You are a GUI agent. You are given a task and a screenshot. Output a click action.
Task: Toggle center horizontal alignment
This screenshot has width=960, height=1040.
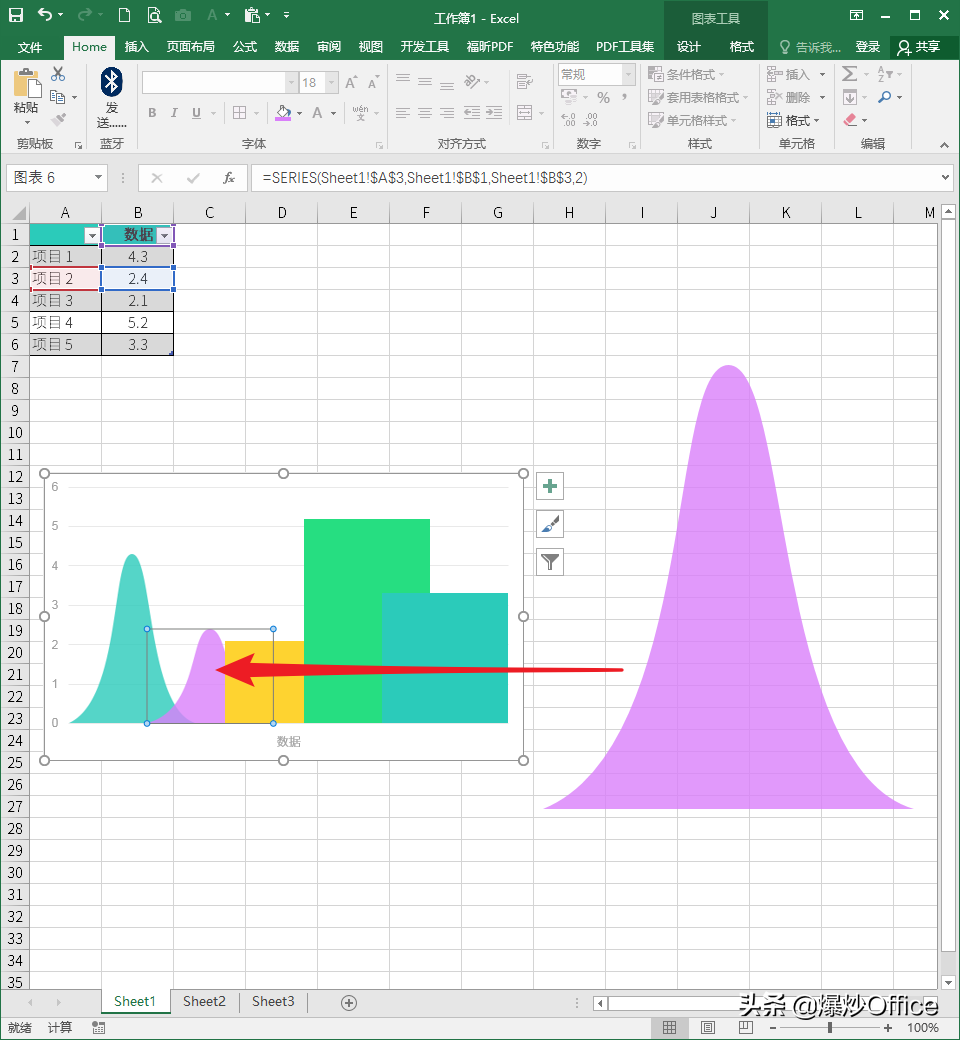tap(425, 113)
